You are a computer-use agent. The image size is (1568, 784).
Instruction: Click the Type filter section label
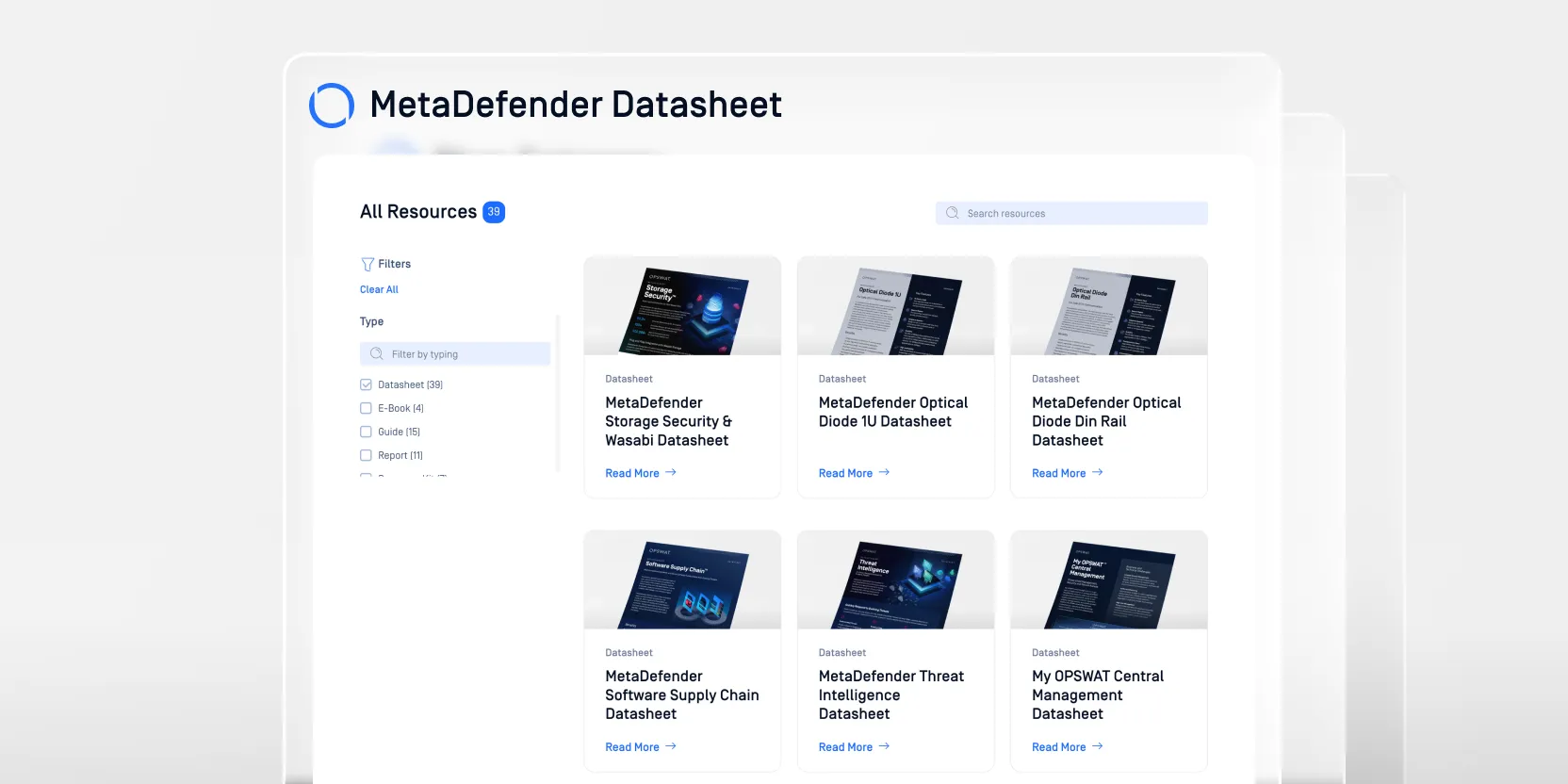click(371, 321)
